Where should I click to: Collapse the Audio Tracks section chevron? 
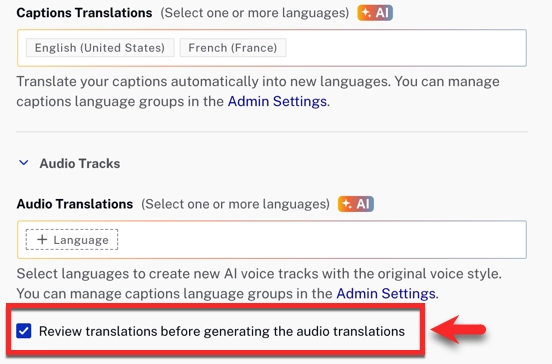point(24,163)
